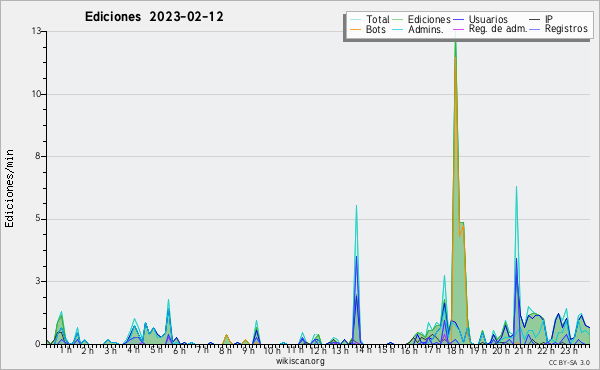Click the '12 h' x-axis label
This screenshot has width=600, height=370.
click(318, 350)
